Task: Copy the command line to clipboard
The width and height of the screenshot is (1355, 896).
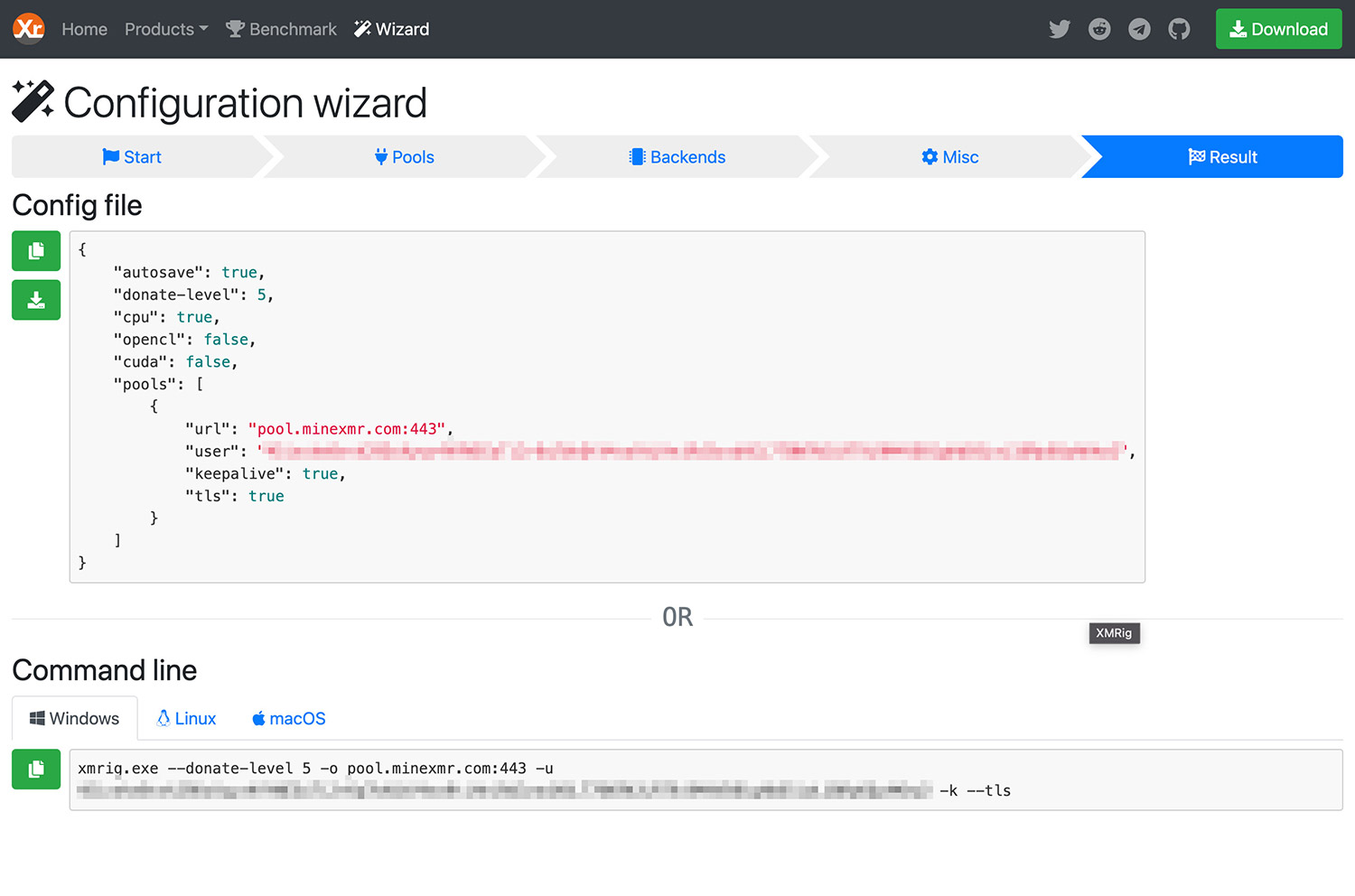Action: tap(36, 769)
